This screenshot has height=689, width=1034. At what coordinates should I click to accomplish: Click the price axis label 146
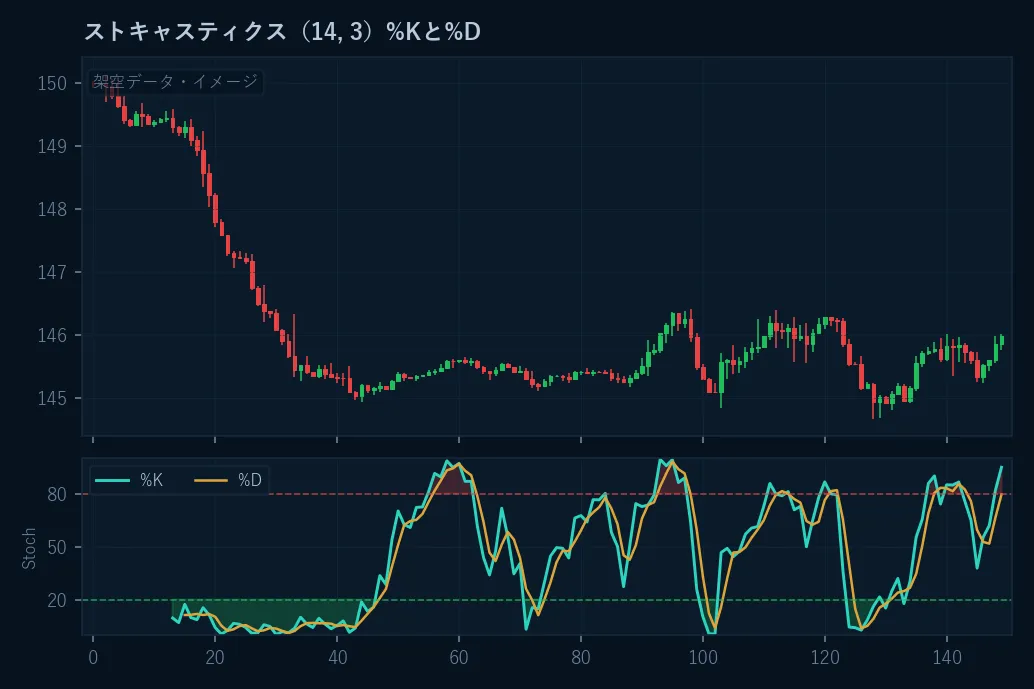[52, 336]
